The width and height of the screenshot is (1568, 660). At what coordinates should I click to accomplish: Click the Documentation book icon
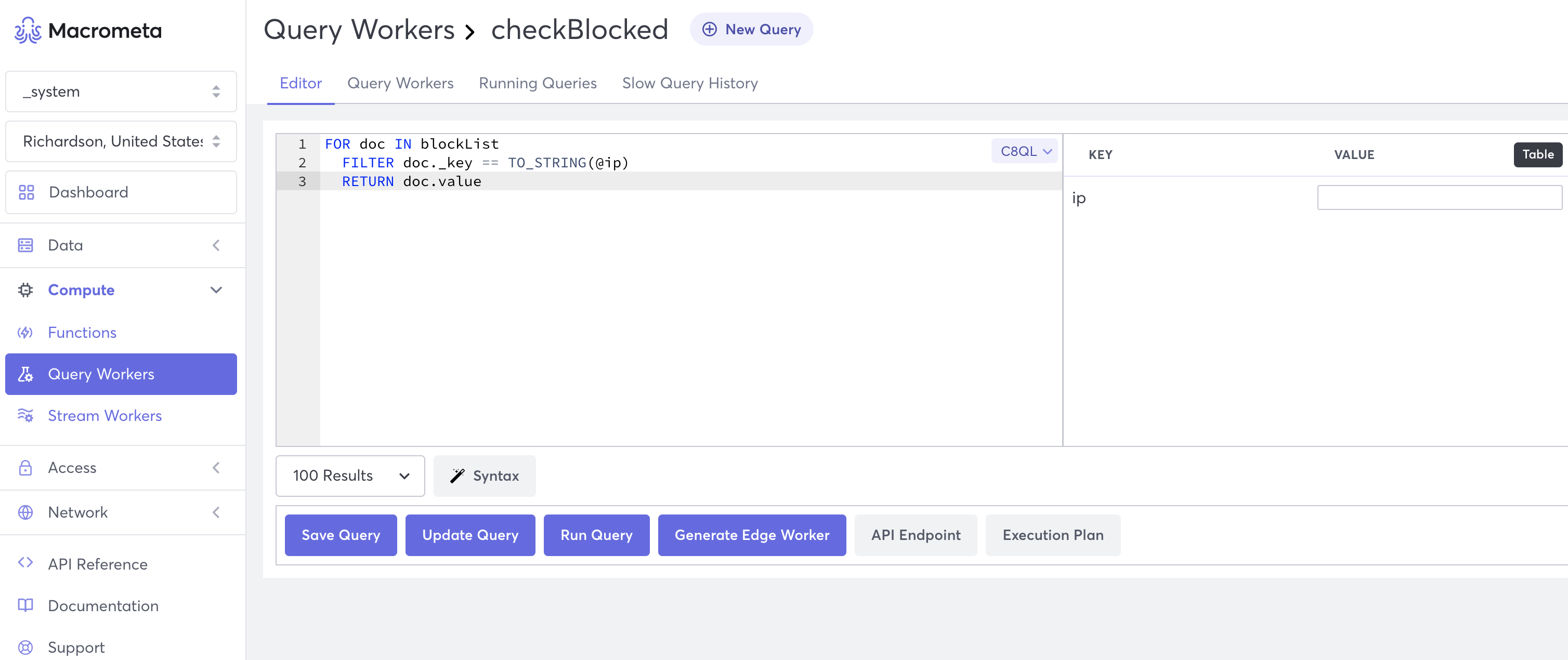click(x=25, y=605)
